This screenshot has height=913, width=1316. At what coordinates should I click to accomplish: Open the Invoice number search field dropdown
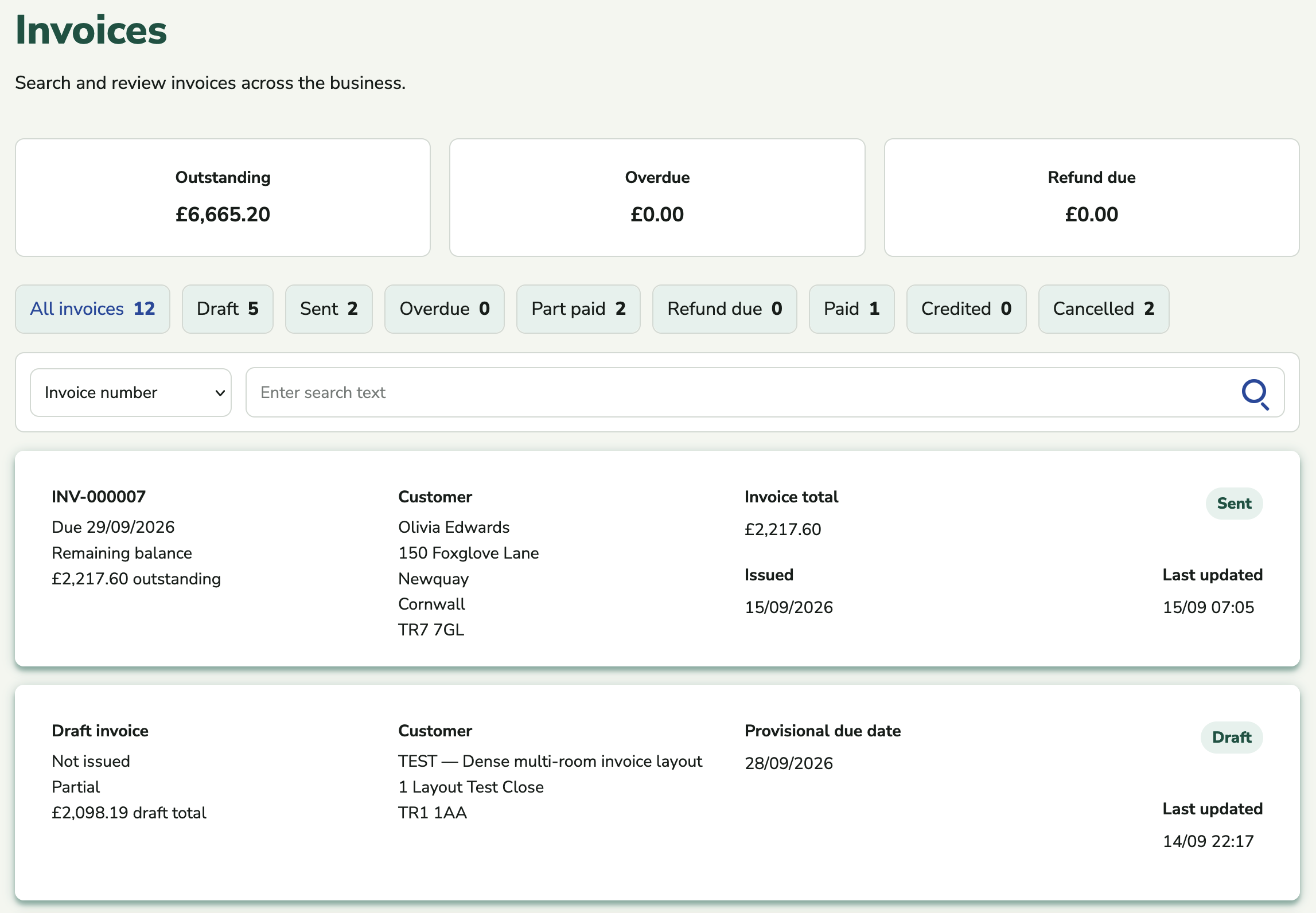[131, 392]
